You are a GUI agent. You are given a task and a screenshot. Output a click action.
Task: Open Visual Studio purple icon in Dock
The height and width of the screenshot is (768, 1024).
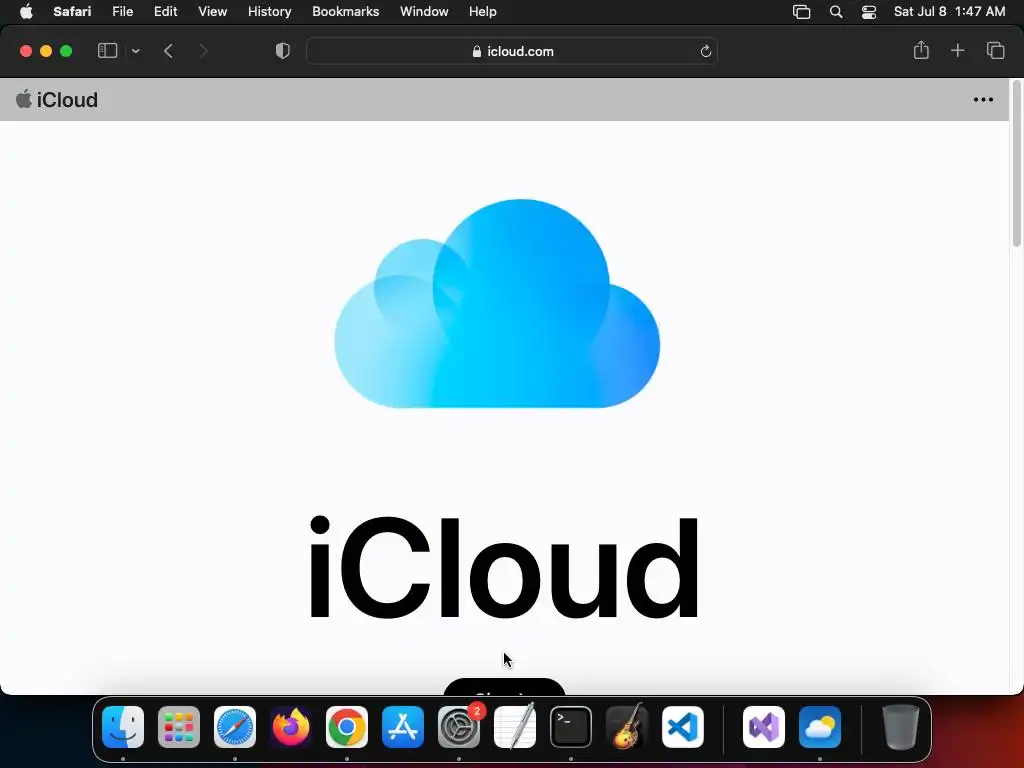(764, 727)
